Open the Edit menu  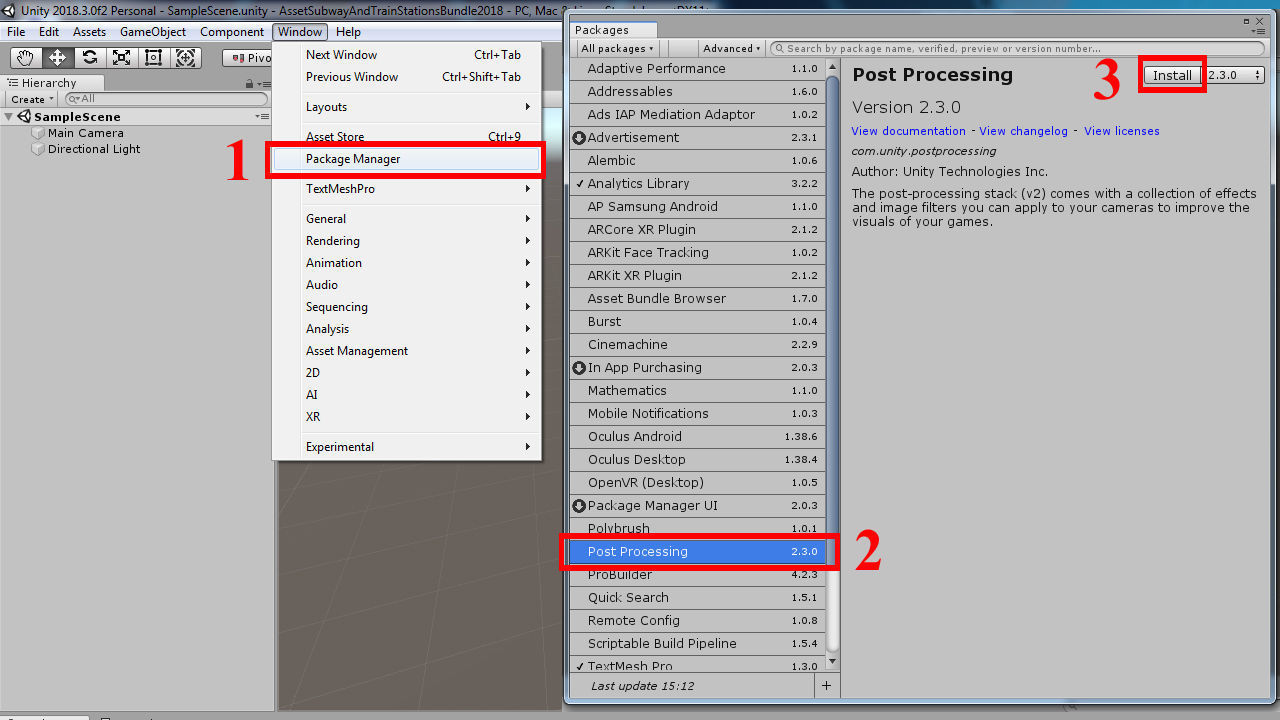[49, 32]
